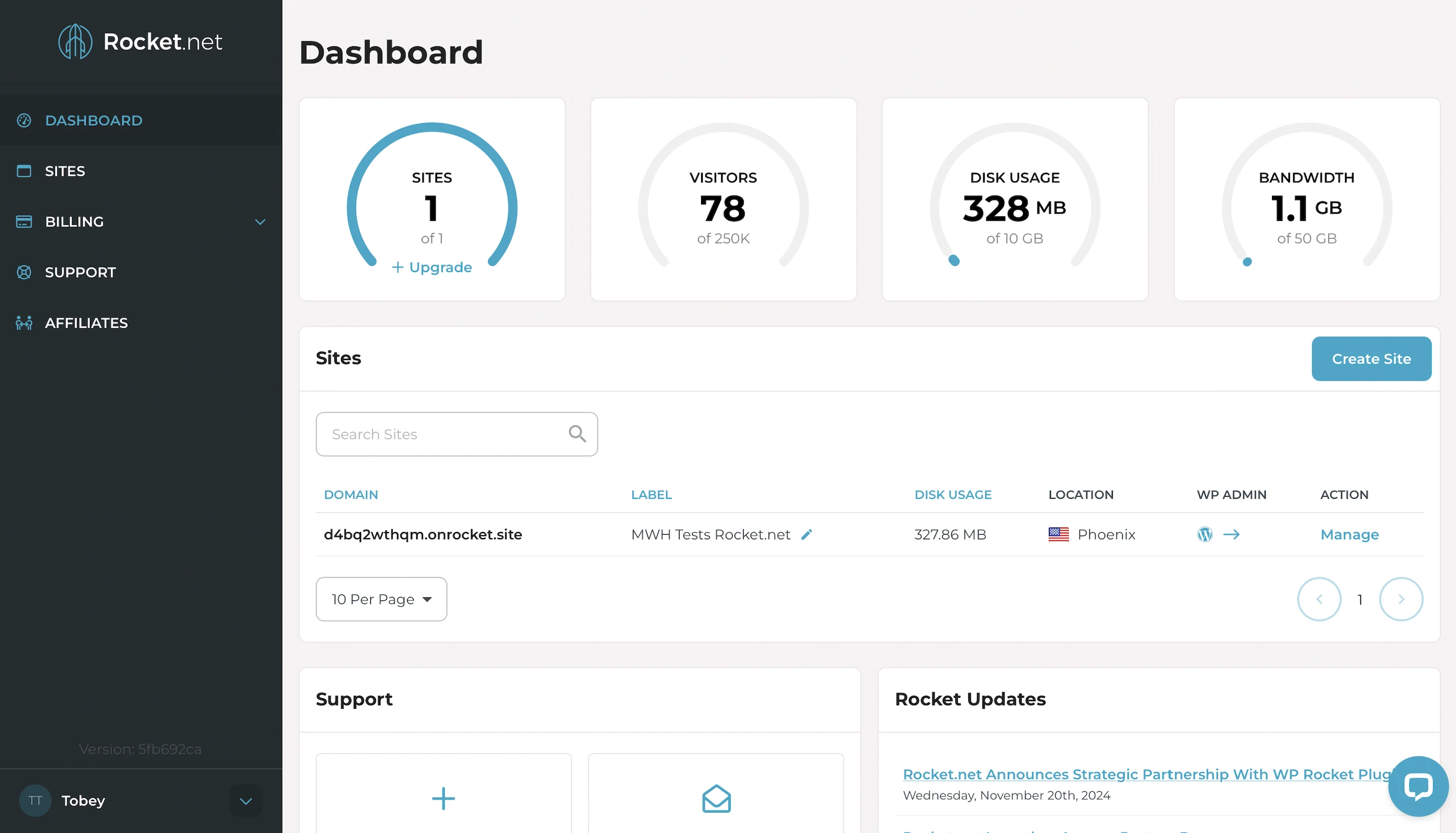
Task: Open the 10 Per Page dropdown
Action: (x=381, y=599)
